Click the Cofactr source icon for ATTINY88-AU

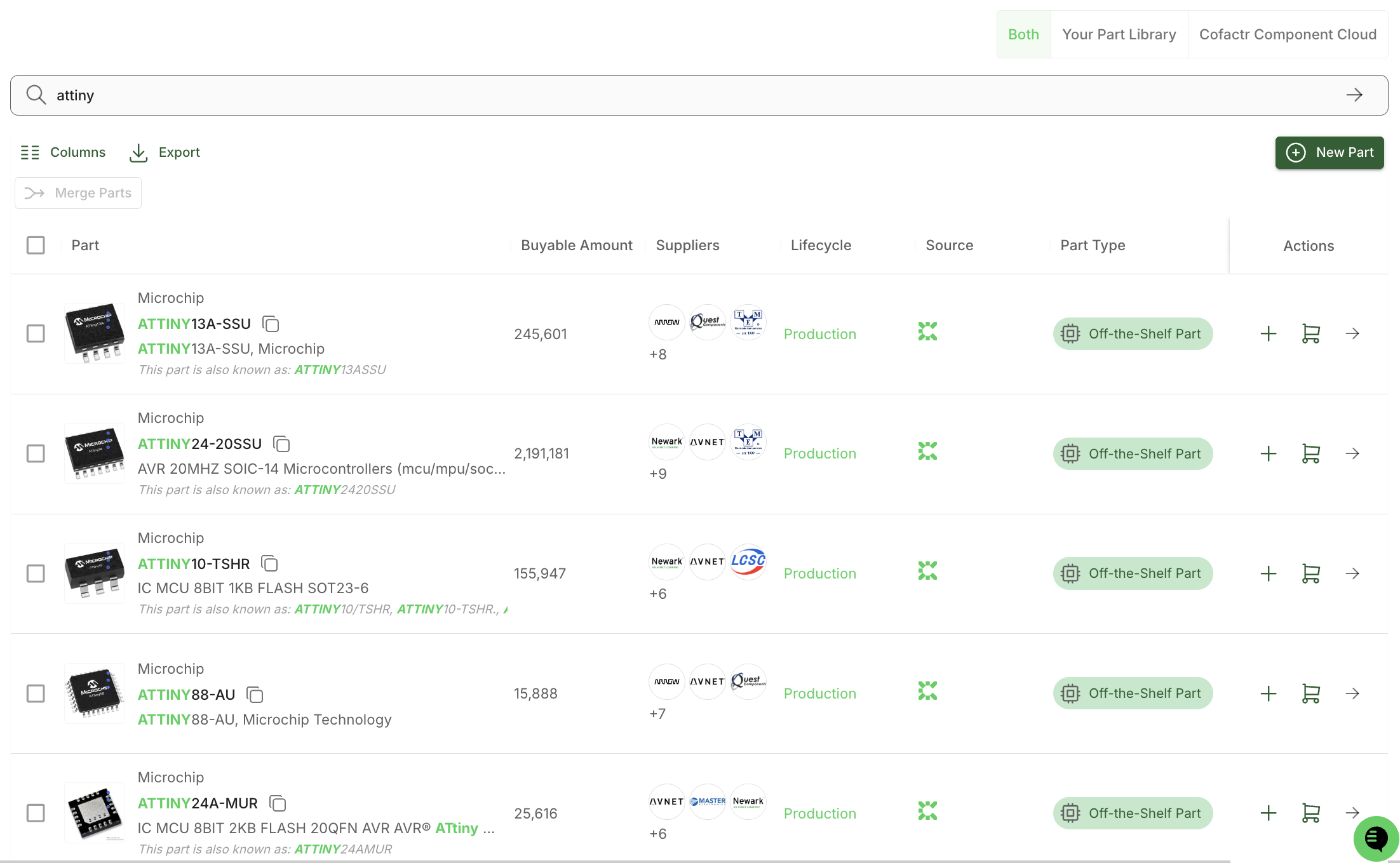[x=927, y=691]
